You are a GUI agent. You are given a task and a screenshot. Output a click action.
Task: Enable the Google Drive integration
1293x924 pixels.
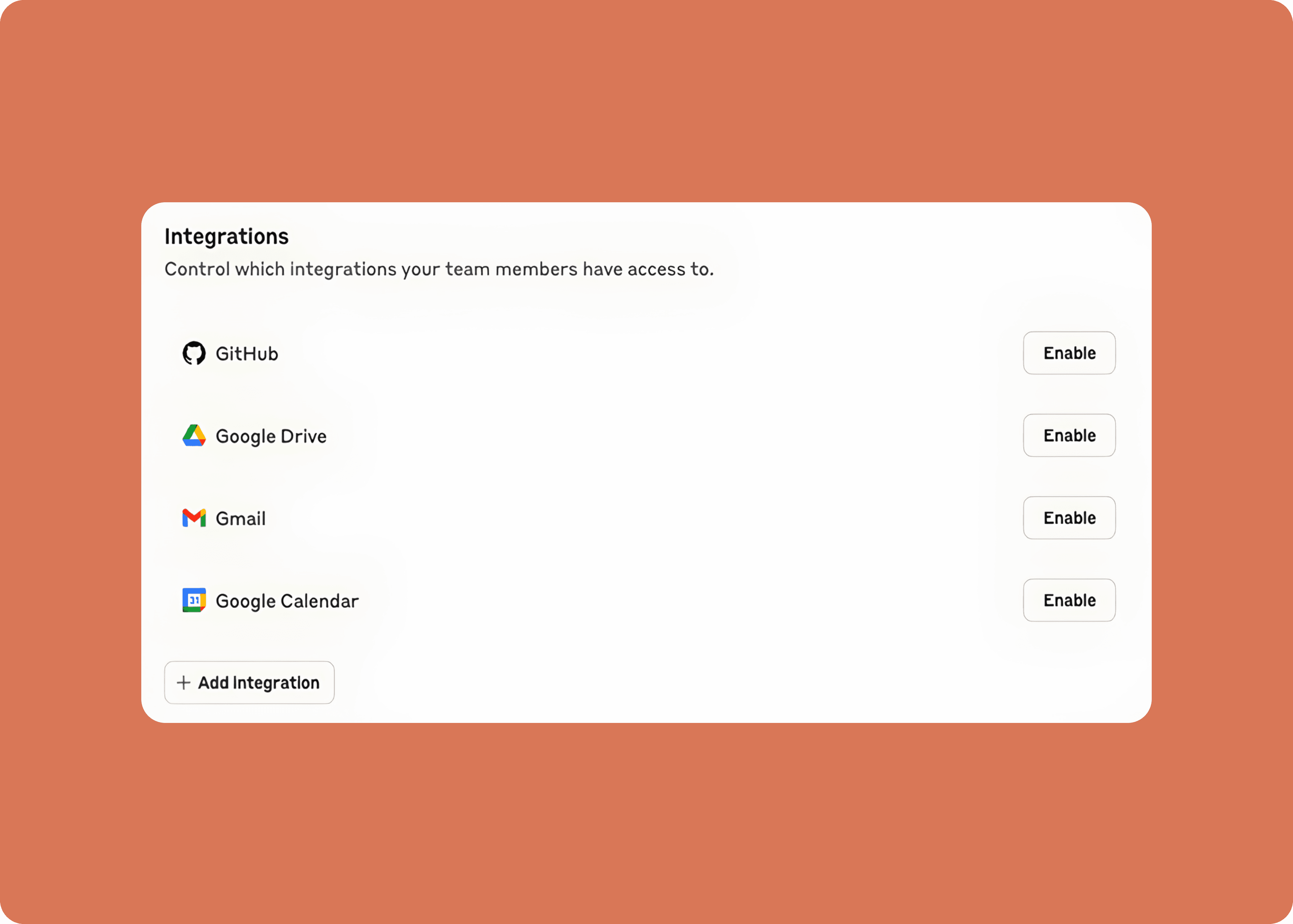[1069, 436]
